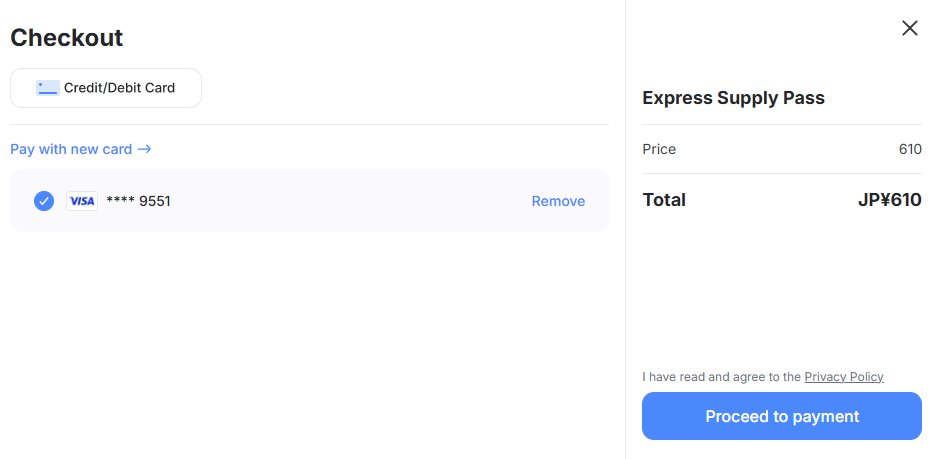Click the Checkout heading
This screenshot has height=459, width=934.
coord(66,38)
